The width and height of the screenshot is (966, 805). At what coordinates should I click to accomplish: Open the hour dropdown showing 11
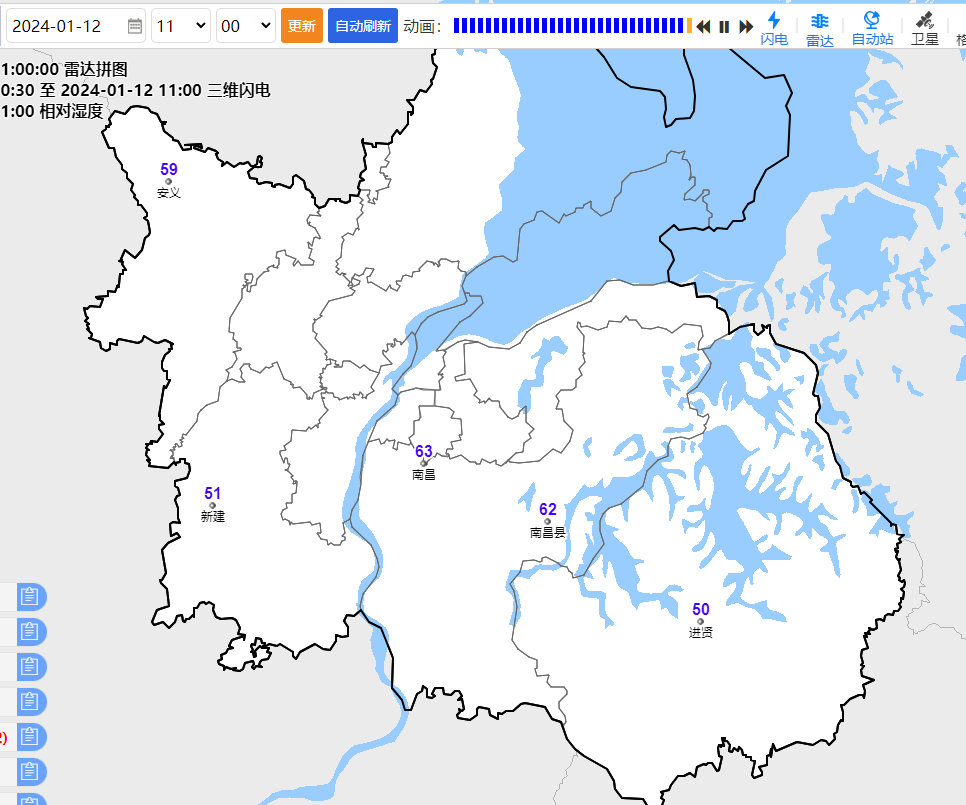(x=180, y=26)
